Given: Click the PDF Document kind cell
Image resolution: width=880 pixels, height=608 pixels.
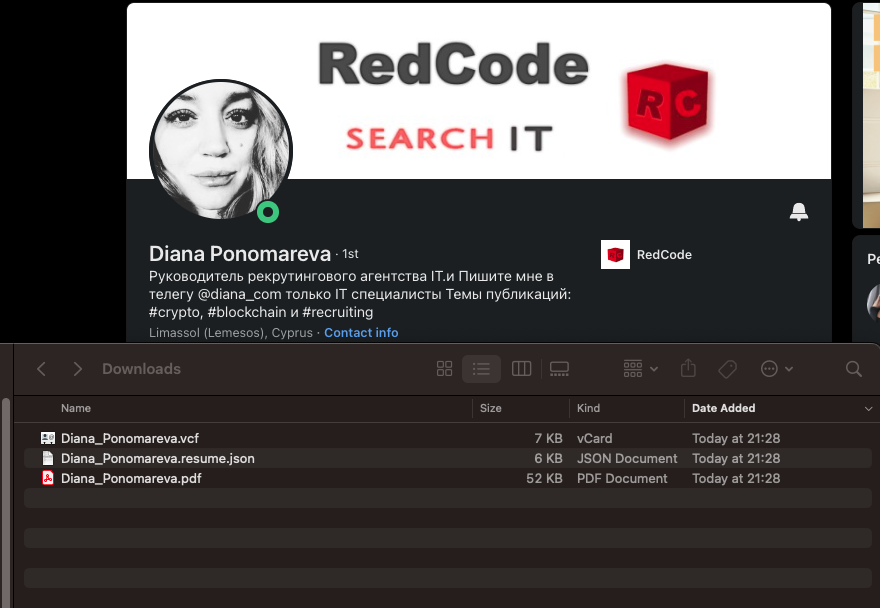Looking at the screenshot, I should [622, 478].
